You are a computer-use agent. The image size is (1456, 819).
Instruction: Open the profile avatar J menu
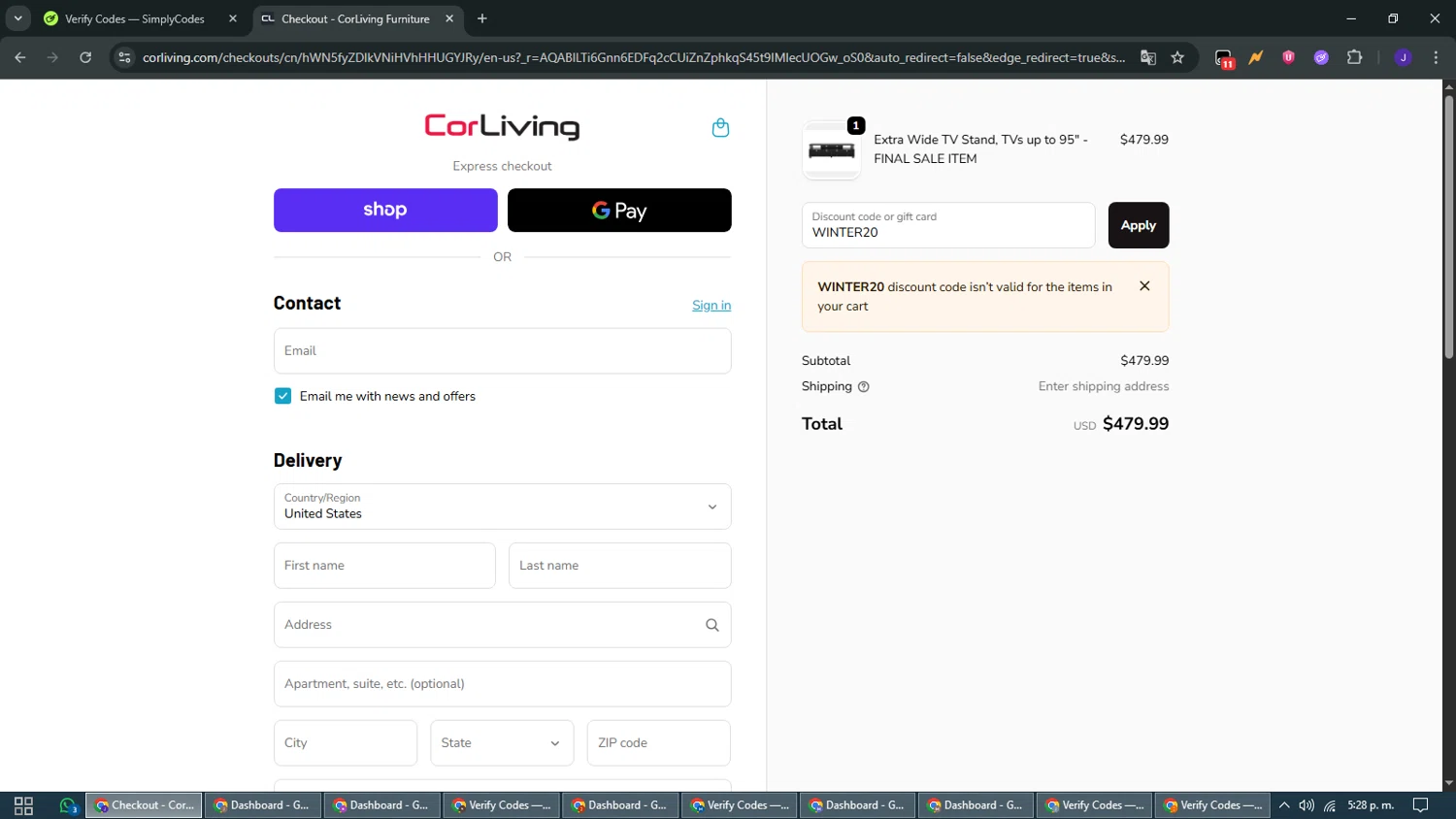click(1403, 57)
